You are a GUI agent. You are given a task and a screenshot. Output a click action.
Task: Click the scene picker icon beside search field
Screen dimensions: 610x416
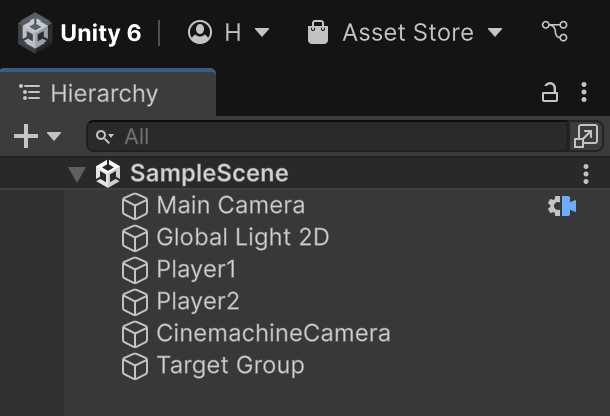click(x=586, y=136)
